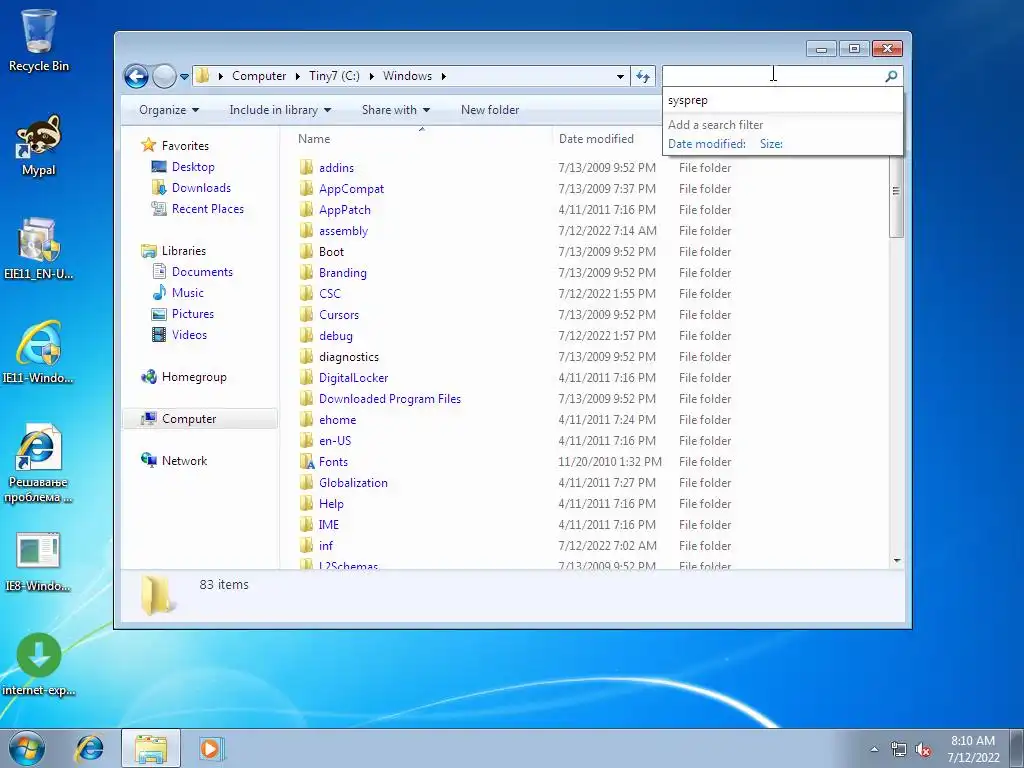Select the AppPatch folder
The image size is (1024, 768).
(344, 210)
